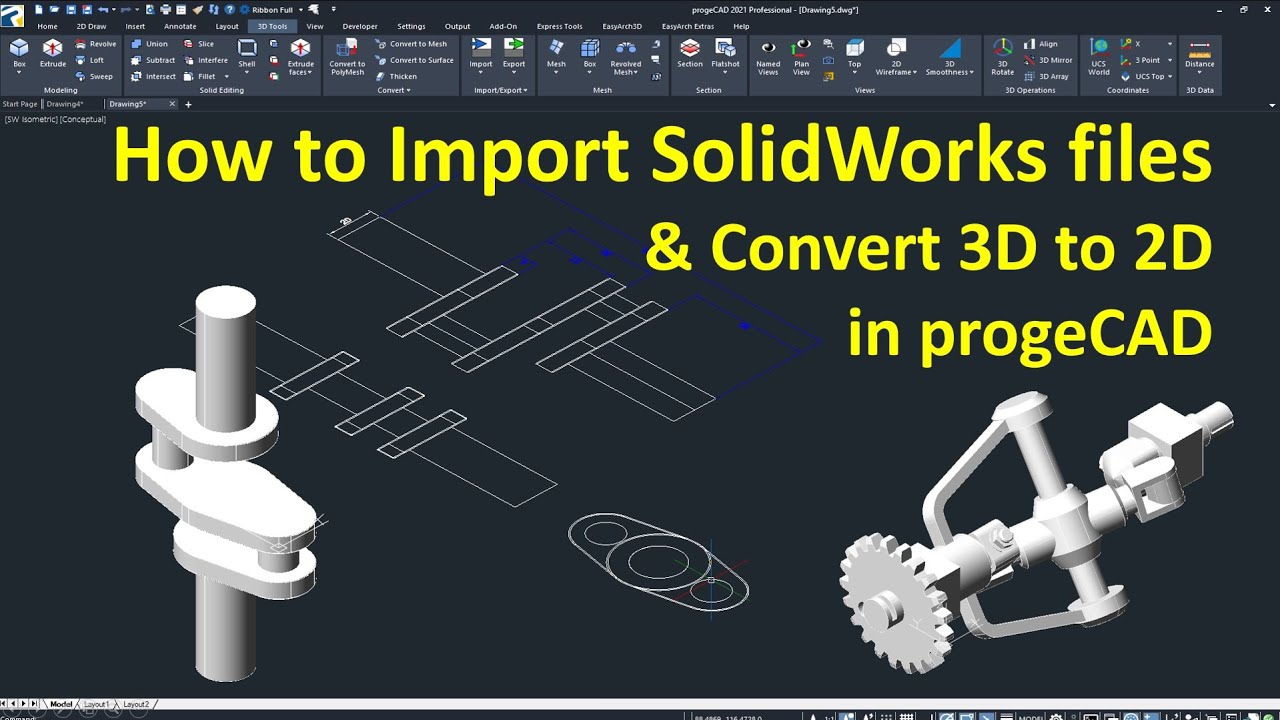The width and height of the screenshot is (1280, 720).
Task: Pick the Loft tool
Action: 90,60
